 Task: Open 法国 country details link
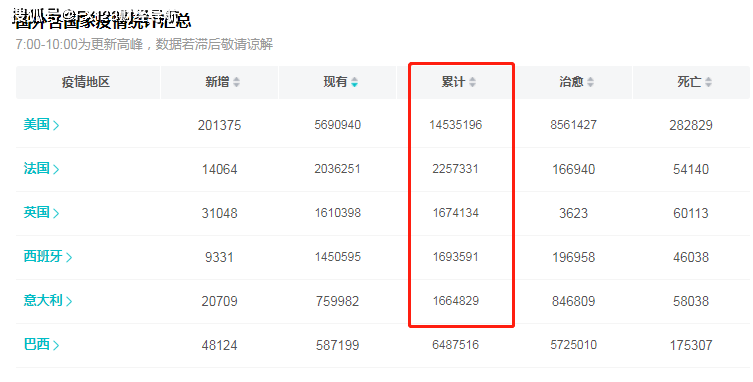point(41,169)
